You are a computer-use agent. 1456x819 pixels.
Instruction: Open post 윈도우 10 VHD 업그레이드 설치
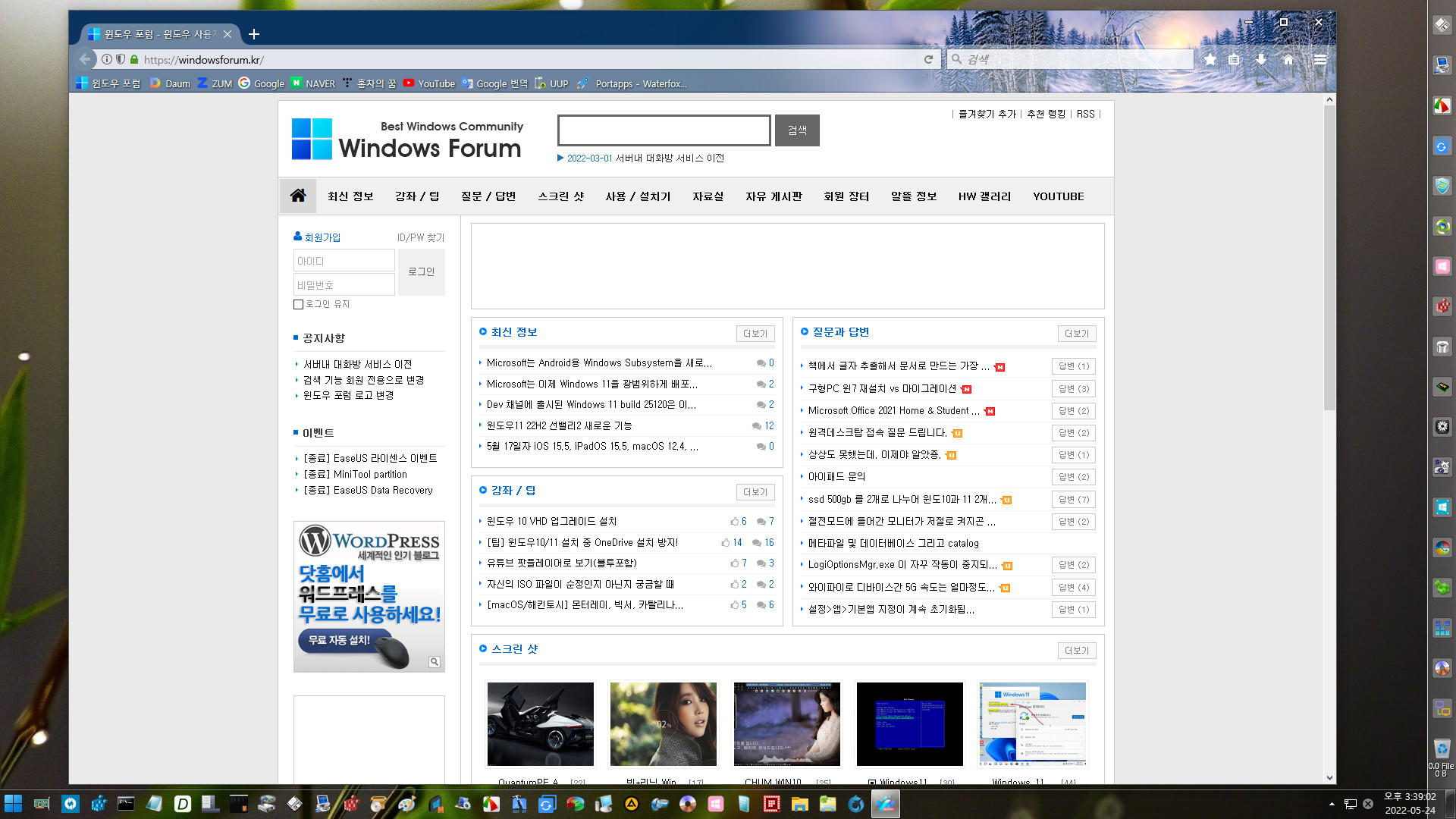coord(551,521)
